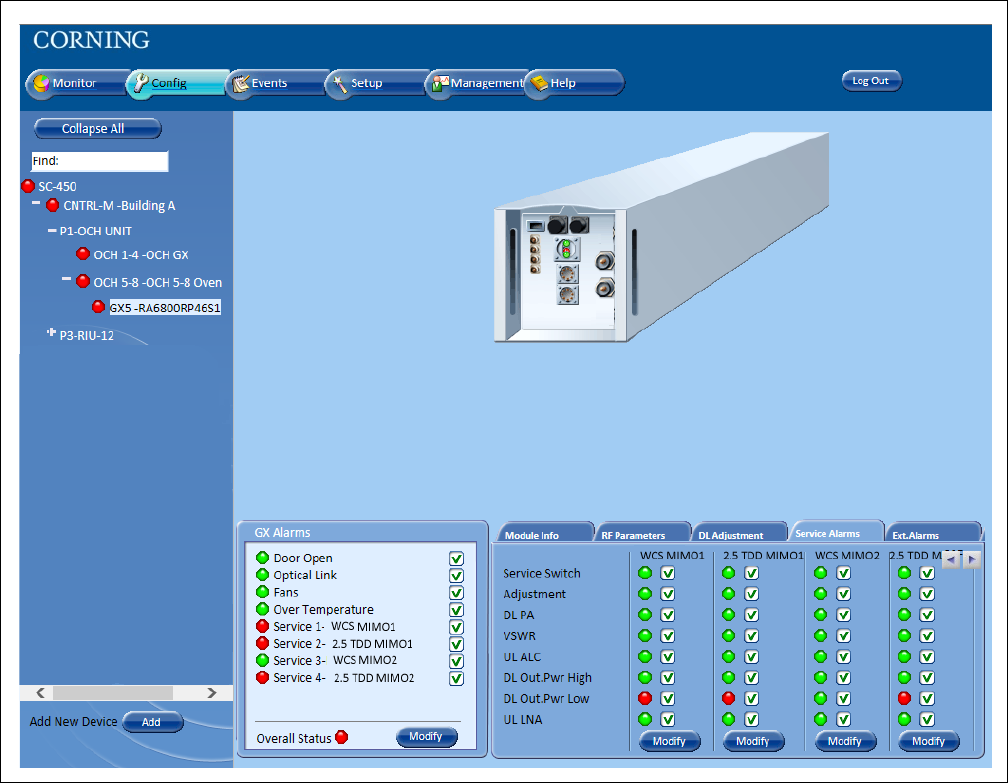
Task: Click Modify under 2.5 TDD MIMO1 column
Action: pyautogui.click(x=753, y=741)
